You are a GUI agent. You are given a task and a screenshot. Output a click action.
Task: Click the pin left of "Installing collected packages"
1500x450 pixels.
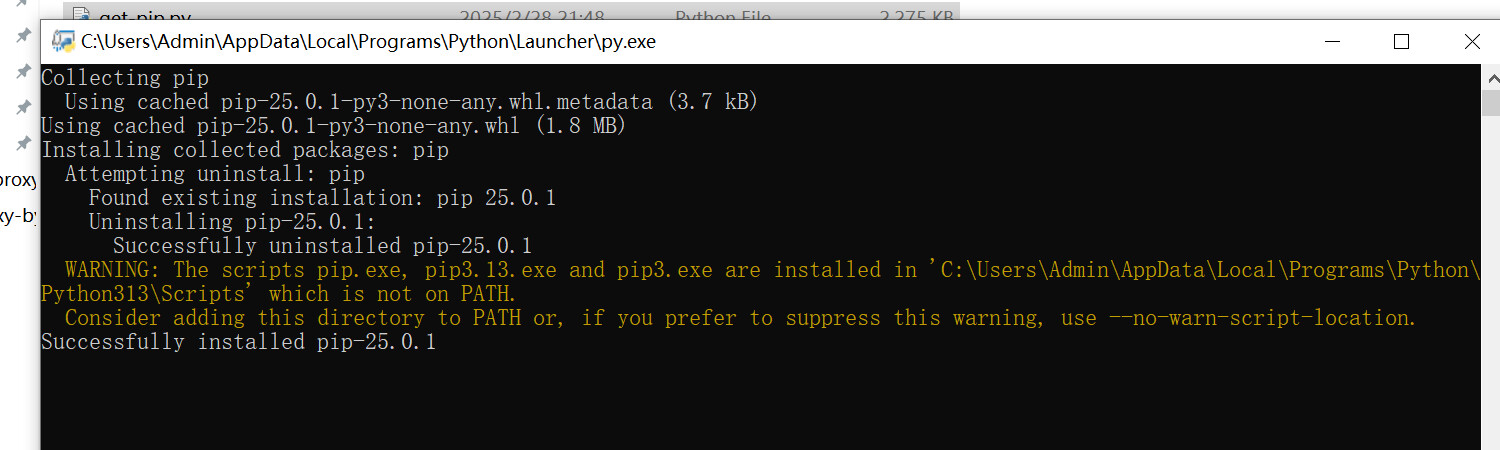pos(23,144)
